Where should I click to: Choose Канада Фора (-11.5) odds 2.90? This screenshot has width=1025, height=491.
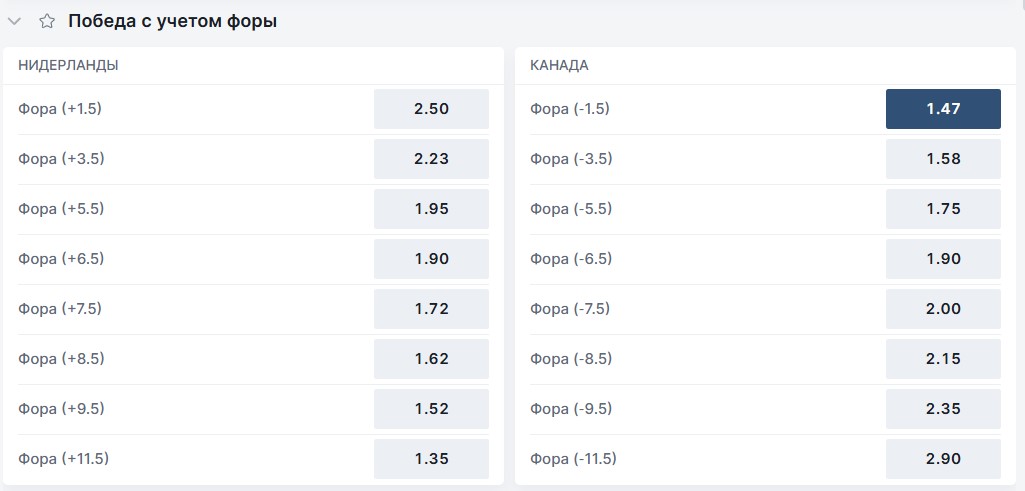coord(943,459)
